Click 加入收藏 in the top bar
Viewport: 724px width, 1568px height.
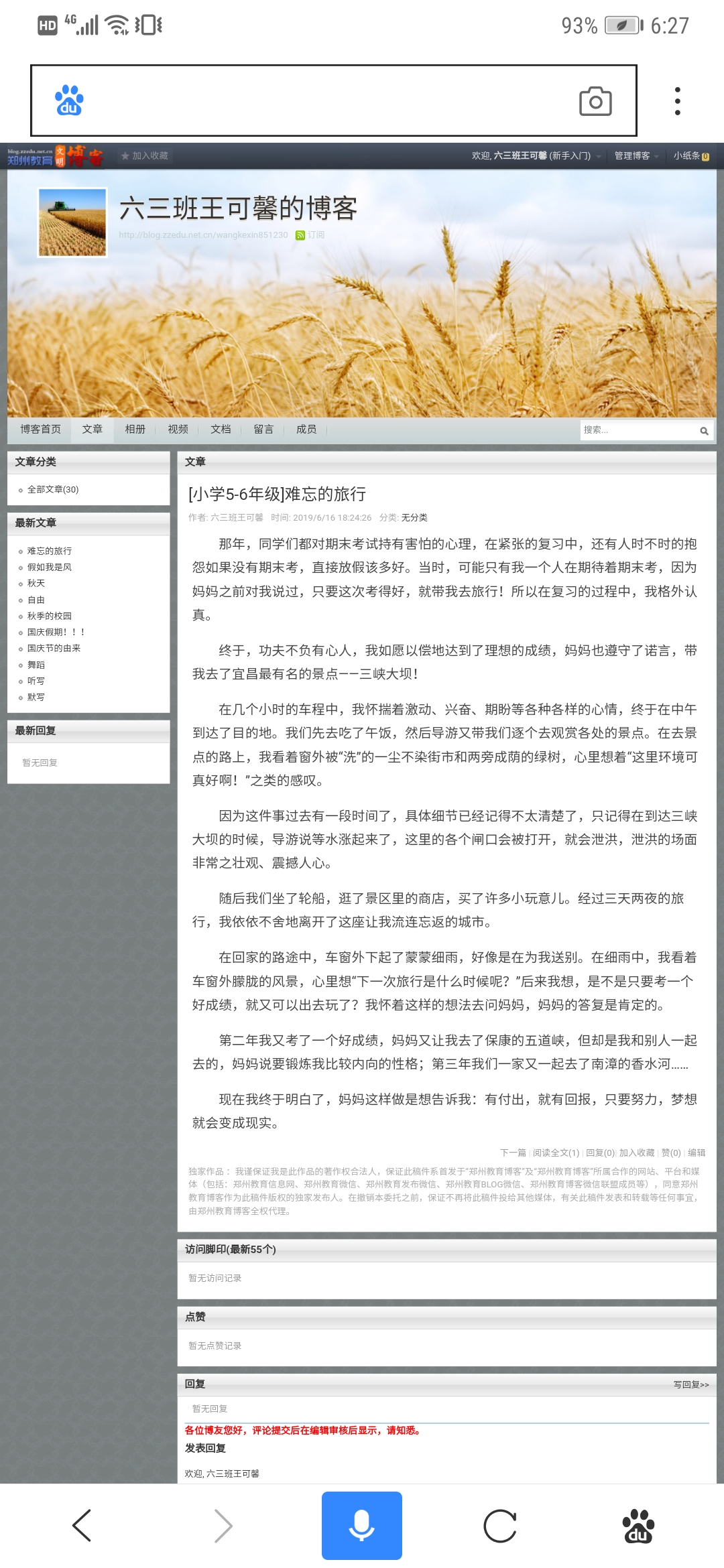(145, 156)
